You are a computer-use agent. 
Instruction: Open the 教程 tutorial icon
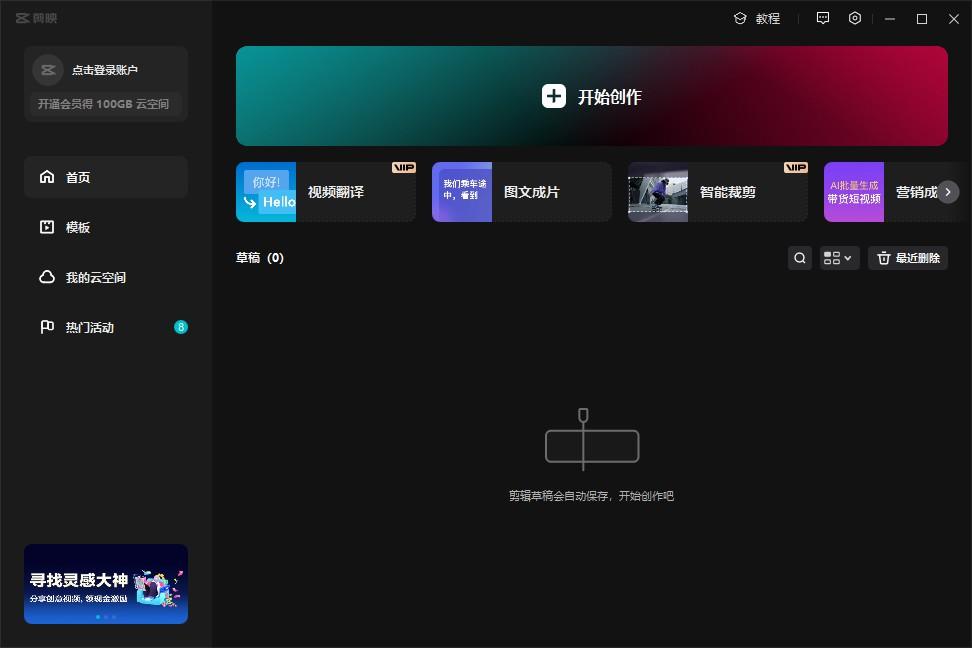pos(740,18)
